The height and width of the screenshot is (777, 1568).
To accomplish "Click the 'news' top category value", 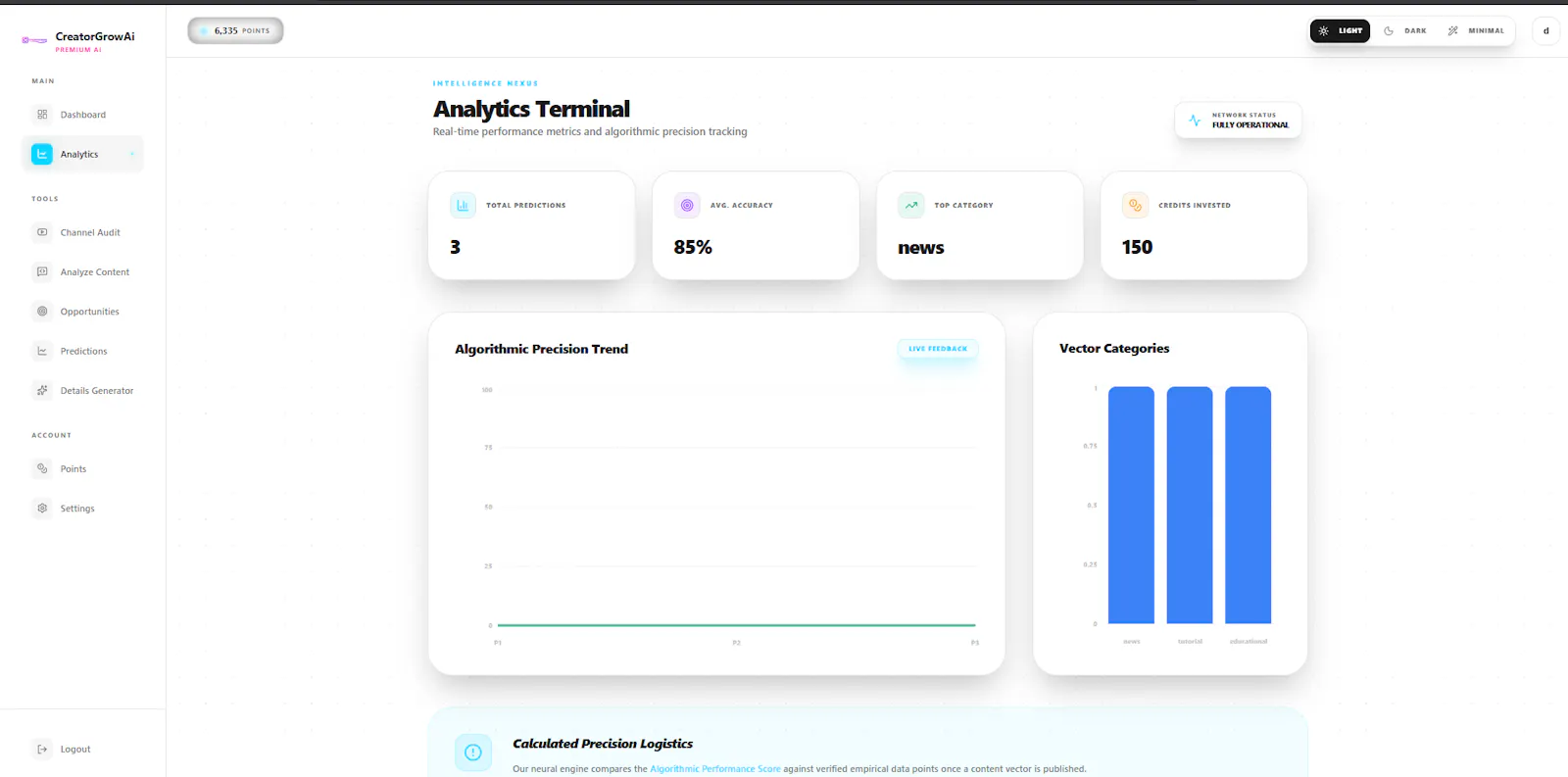I will [x=921, y=248].
